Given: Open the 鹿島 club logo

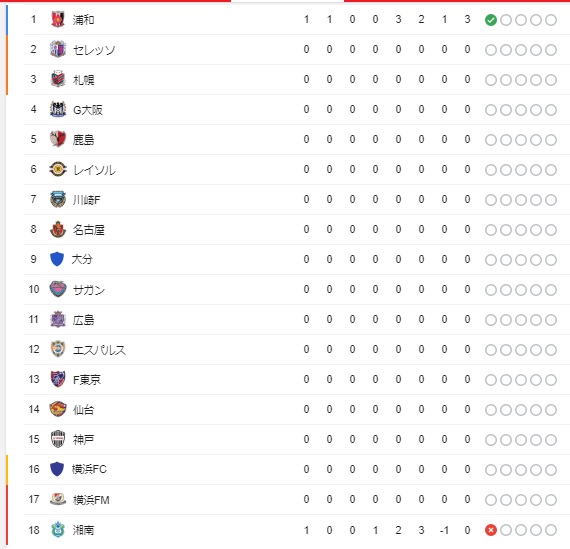Looking at the screenshot, I should click(x=58, y=139).
